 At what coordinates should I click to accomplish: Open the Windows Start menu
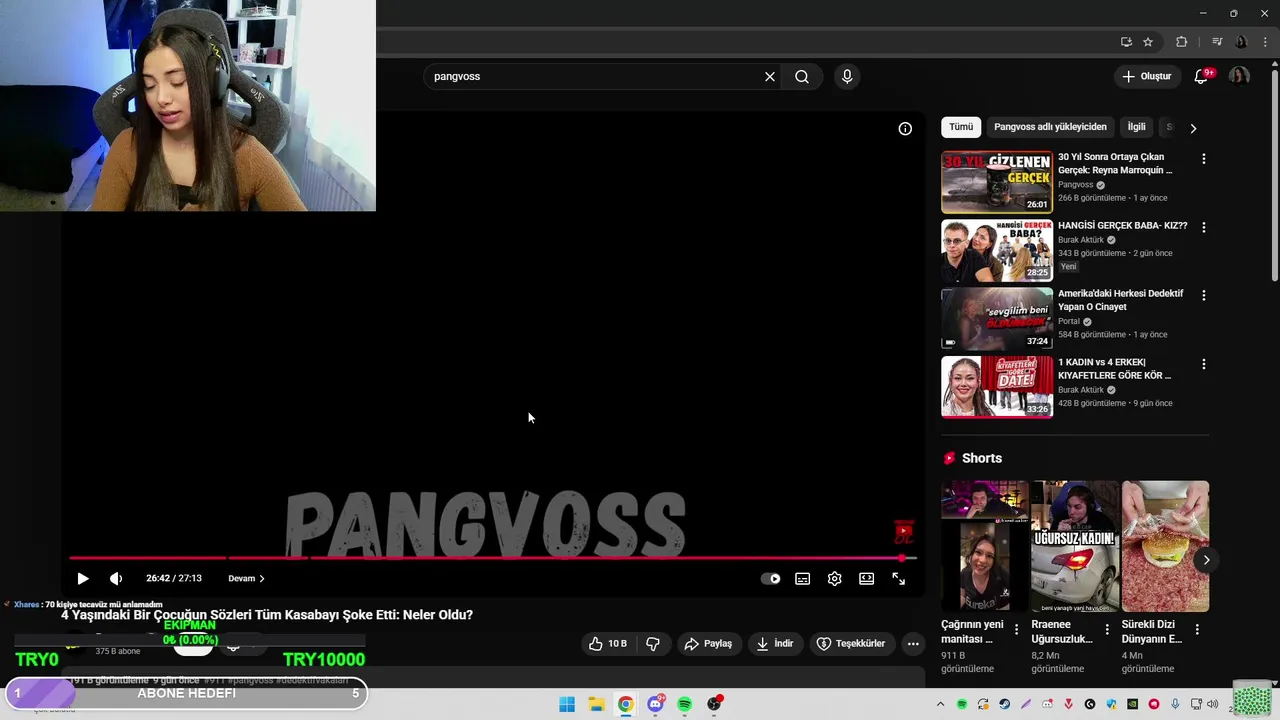coord(567,704)
